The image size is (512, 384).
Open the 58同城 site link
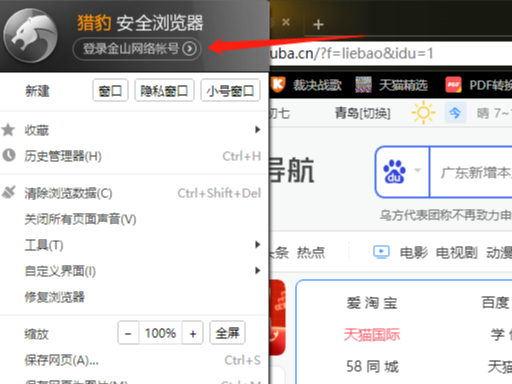[372, 366]
